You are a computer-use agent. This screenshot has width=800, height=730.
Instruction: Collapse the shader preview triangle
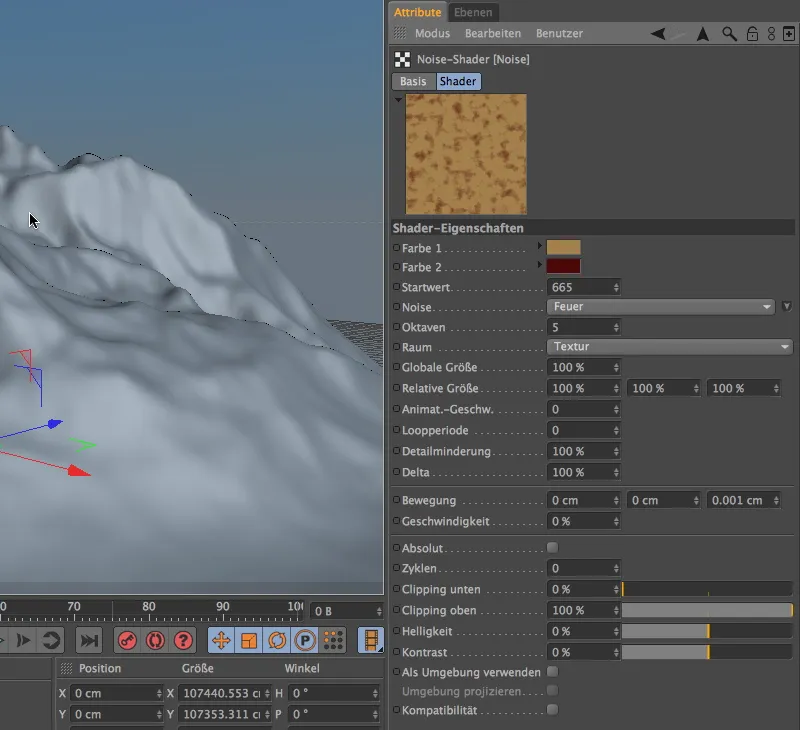click(x=398, y=100)
